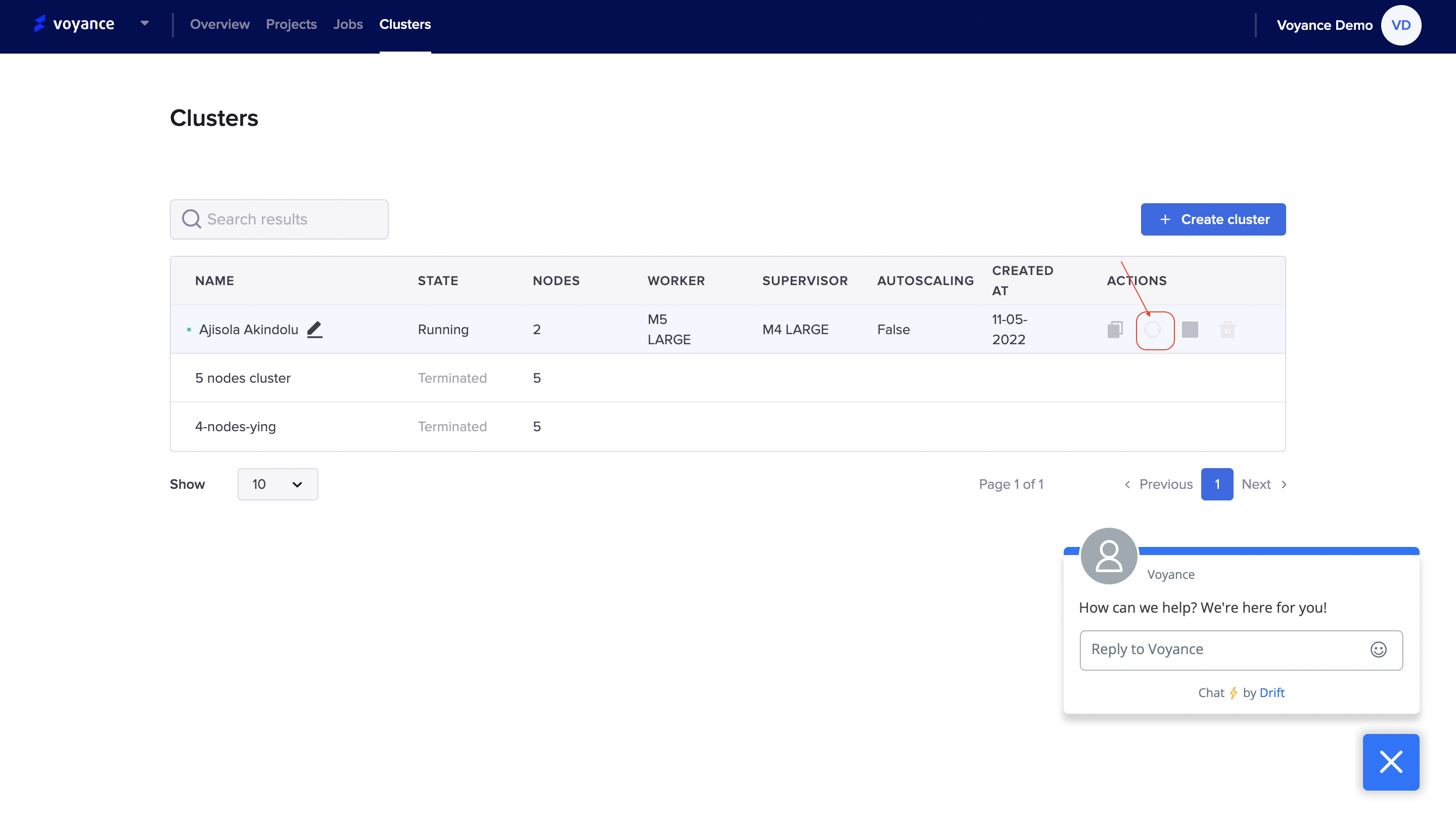The height and width of the screenshot is (827, 1456).
Task: Click the NODES column header
Action: tap(556, 281)
